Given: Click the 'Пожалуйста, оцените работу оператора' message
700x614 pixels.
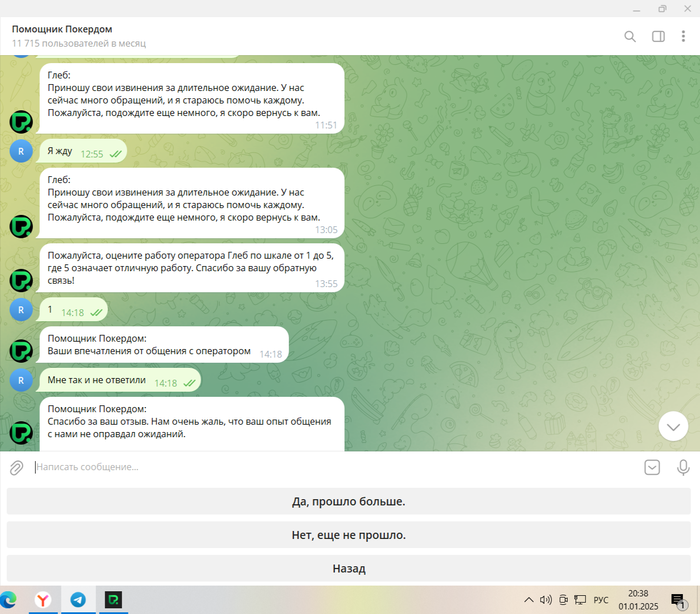Looking at the screenshot, I should 190,268.
